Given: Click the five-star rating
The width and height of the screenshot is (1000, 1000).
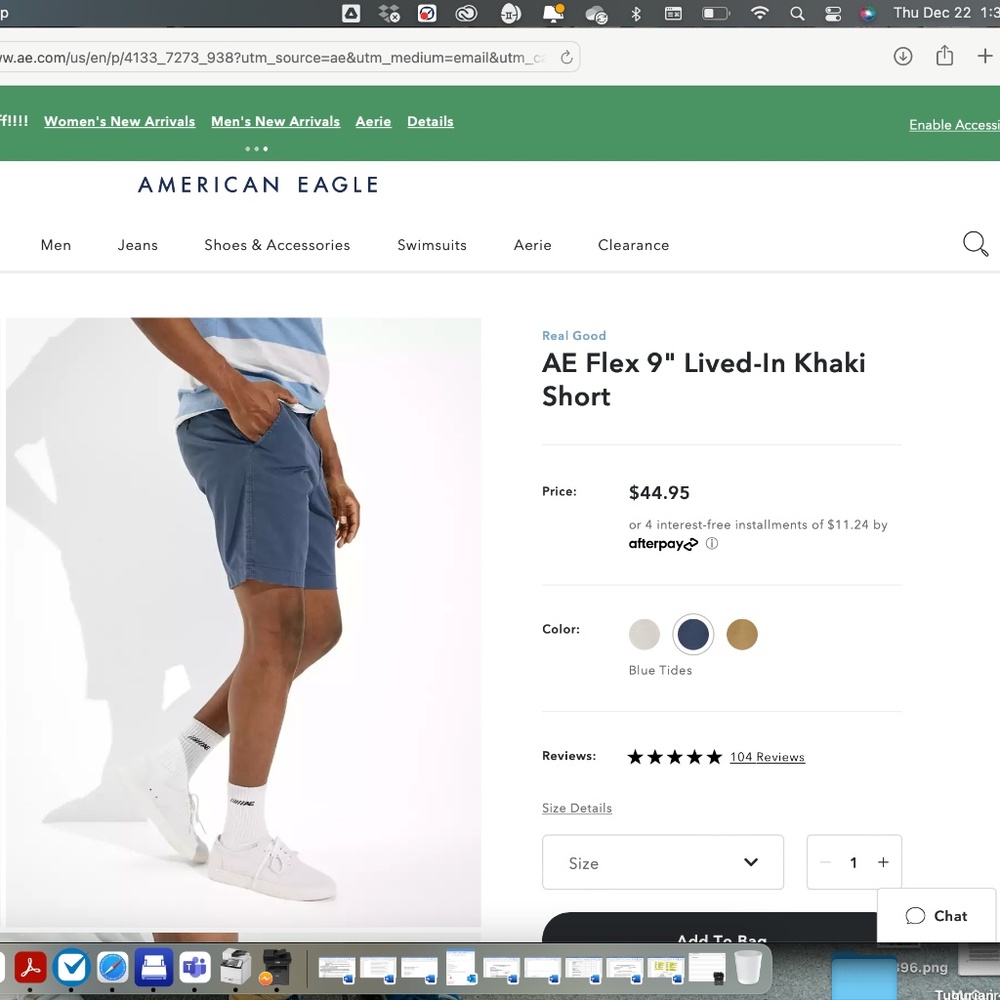Looking at the screenshot, I should pos(675,757).
